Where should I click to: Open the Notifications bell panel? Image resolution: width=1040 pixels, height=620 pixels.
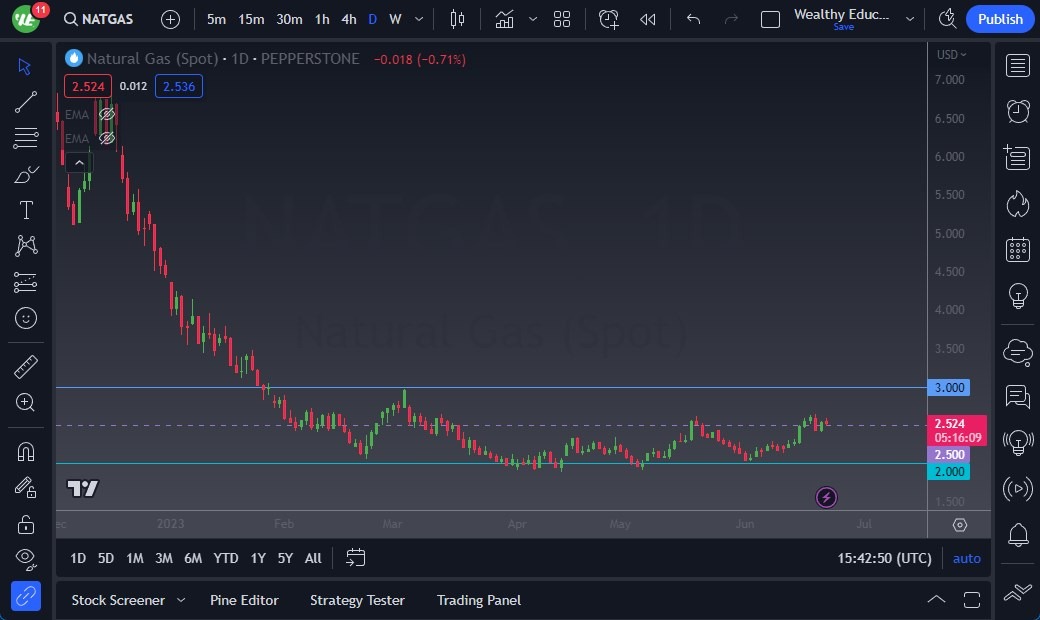(x=1017, y=534)
